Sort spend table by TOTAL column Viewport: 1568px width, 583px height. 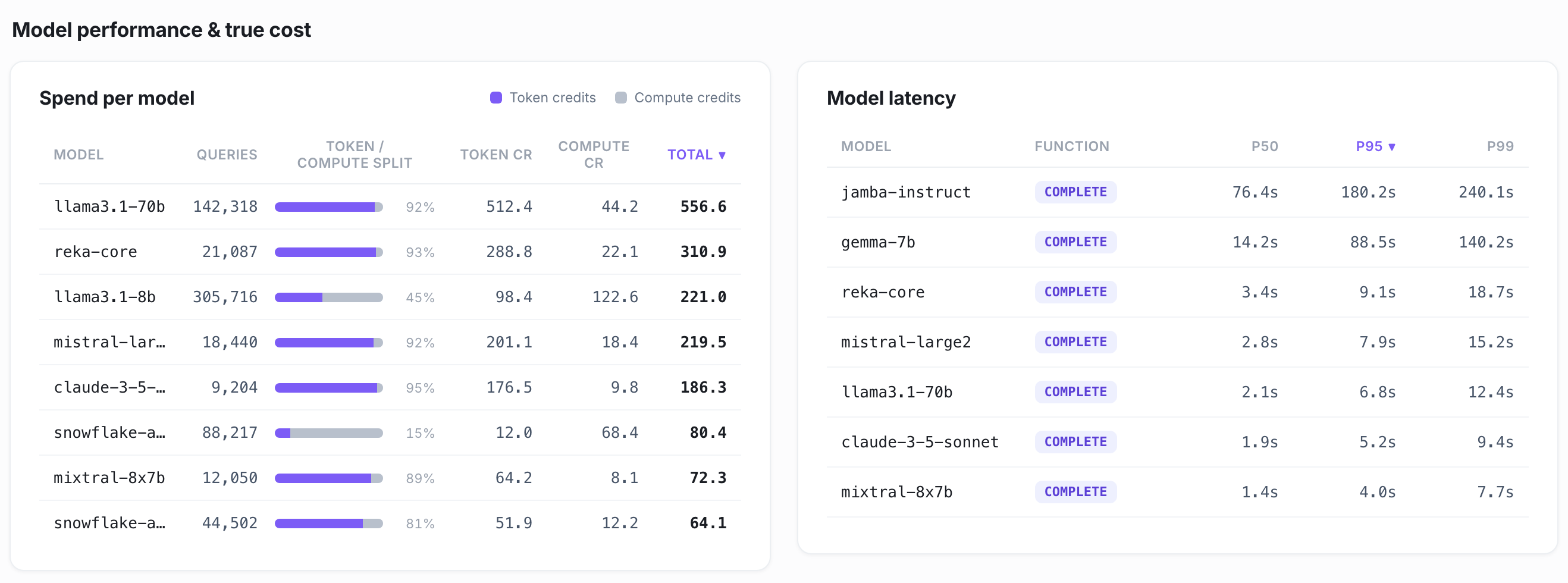(697, 155)
